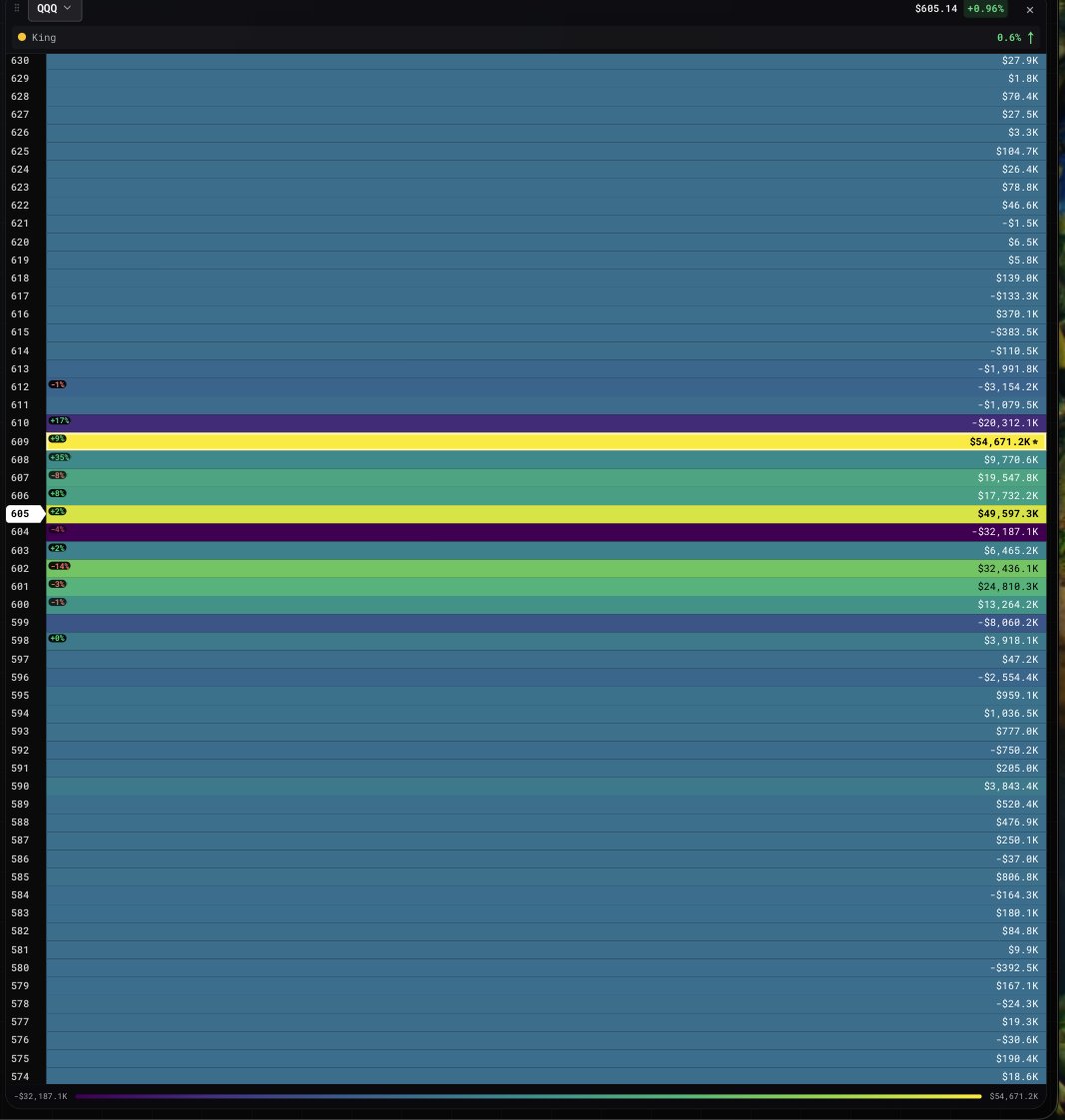1065x1120 pixels.
Task: Select the $32,436.1K value at strike 602
Action: 1008,569
